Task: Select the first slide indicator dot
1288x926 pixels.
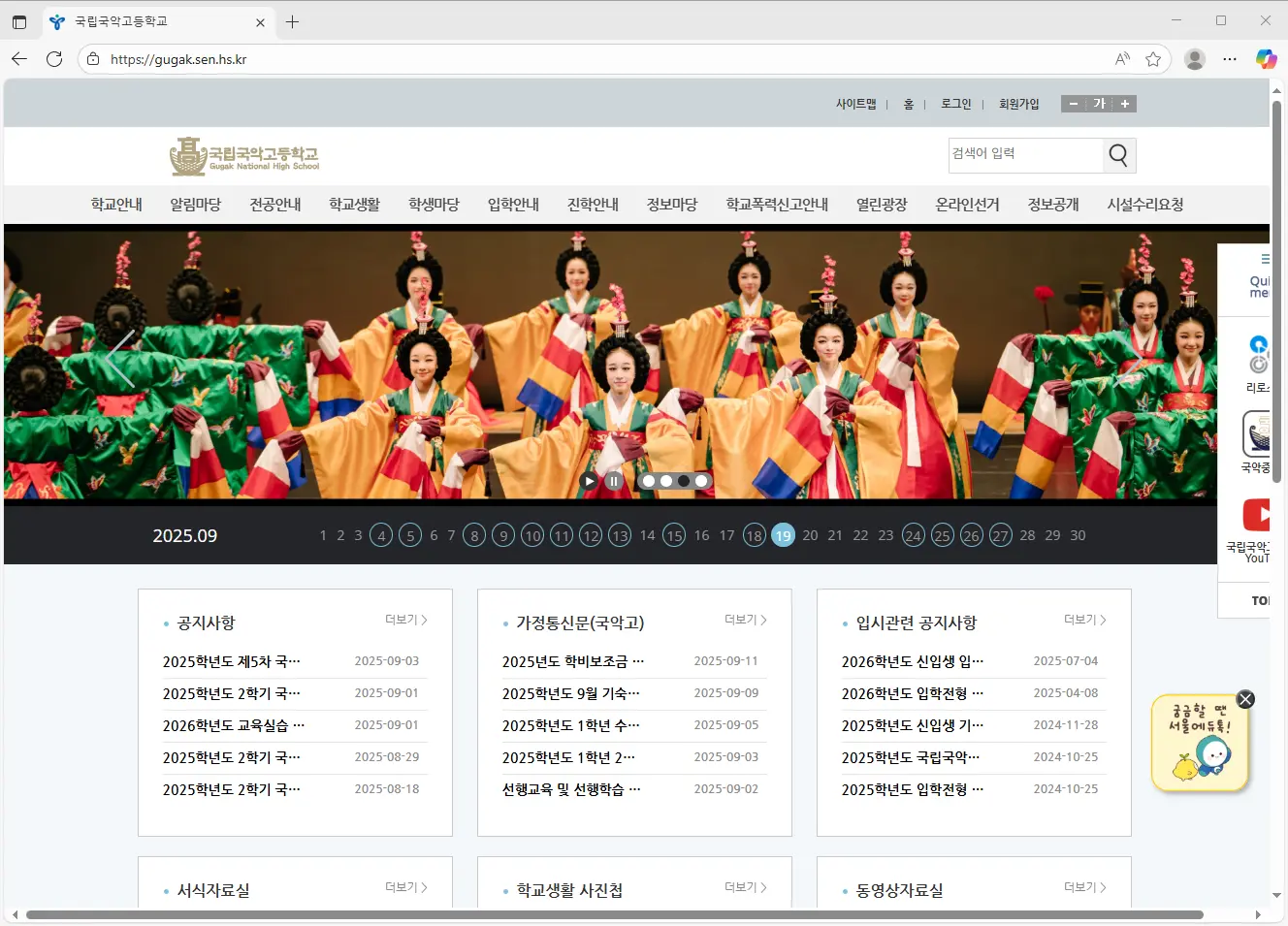Action: tap(649, 481)
